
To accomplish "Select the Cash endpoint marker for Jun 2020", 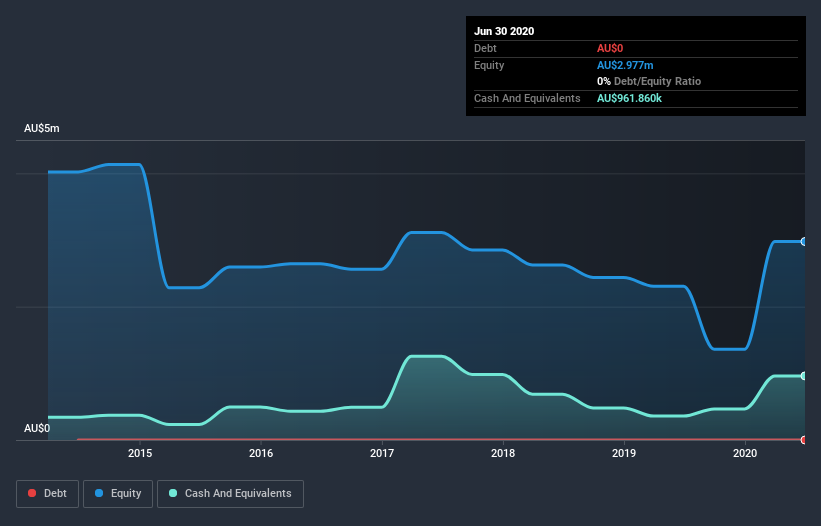I will [804, 376].
